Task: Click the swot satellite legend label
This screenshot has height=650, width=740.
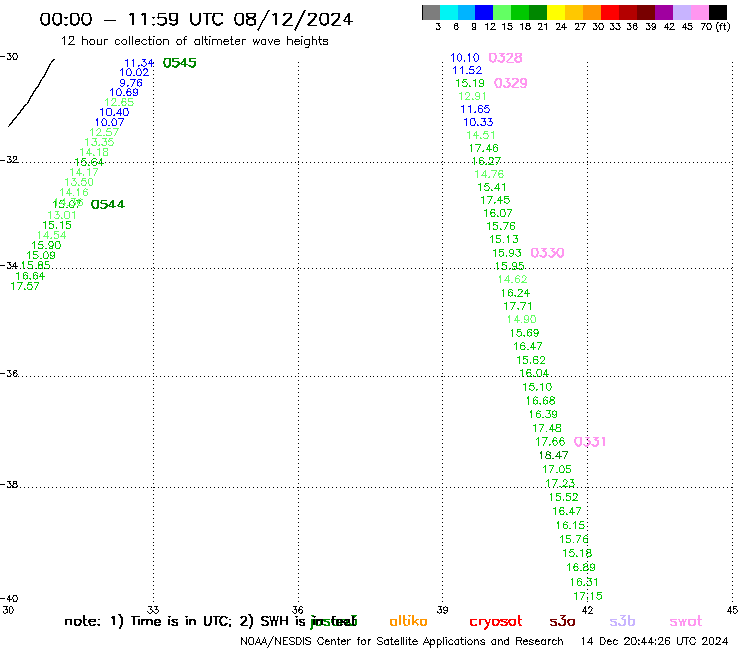Action: click(x=686, y=622)
